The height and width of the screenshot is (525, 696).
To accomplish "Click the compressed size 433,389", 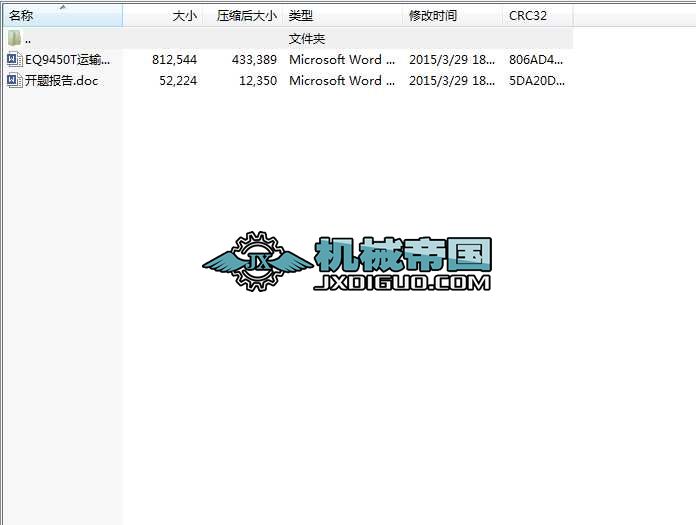I will [254, 59].
